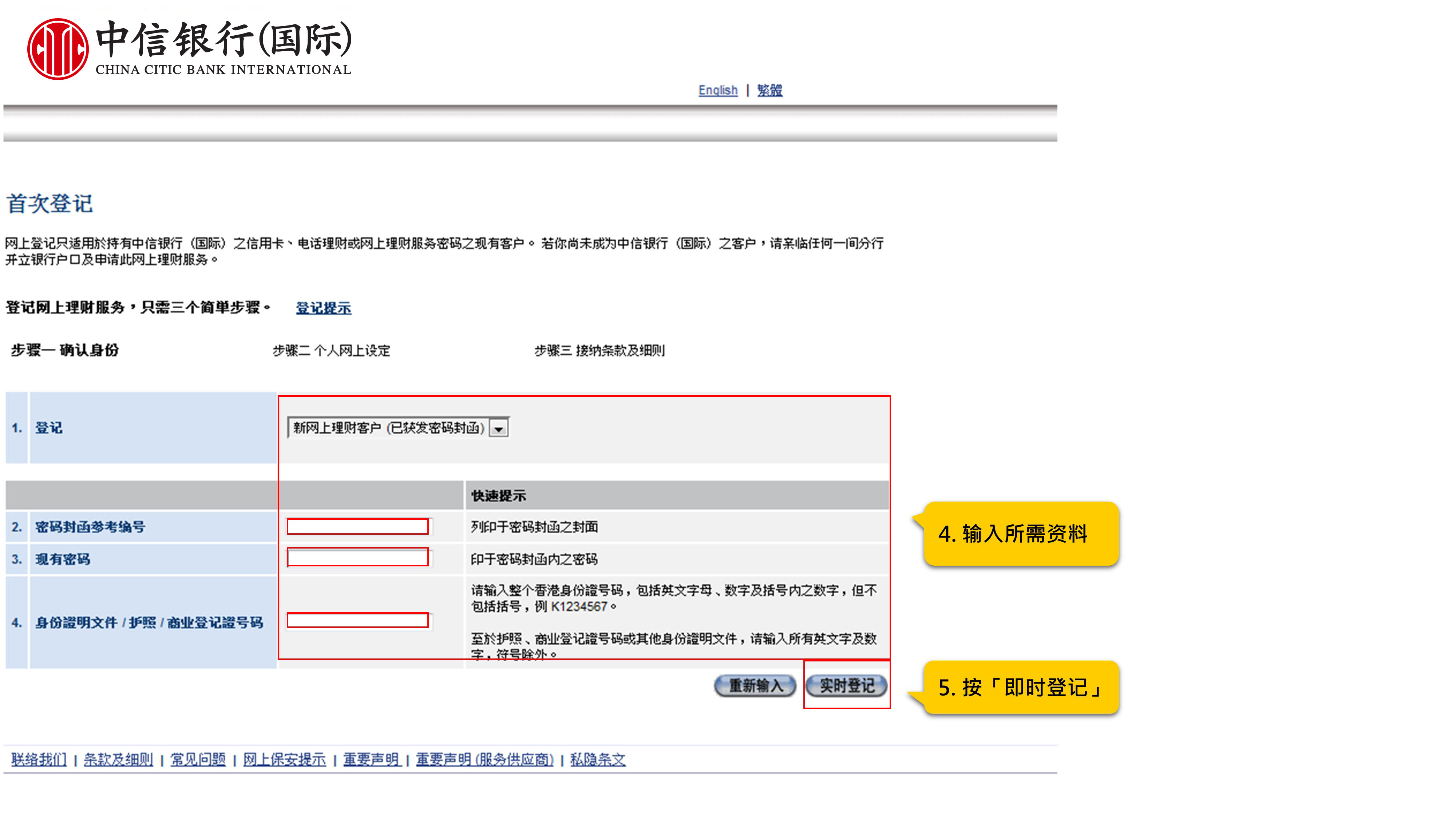Switch language to 繁體
The image size is (1456, 819).
(770, 90)
